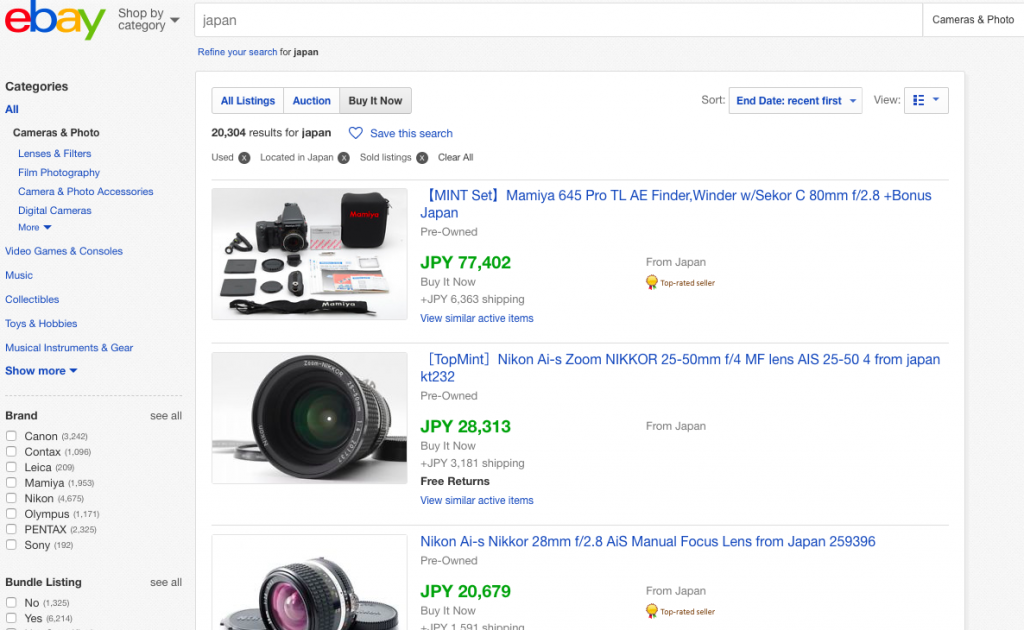Viewport: 1024px width, 630px height.
Task: Open Musical Instruments & Gear category
Action: coord(69,347)
